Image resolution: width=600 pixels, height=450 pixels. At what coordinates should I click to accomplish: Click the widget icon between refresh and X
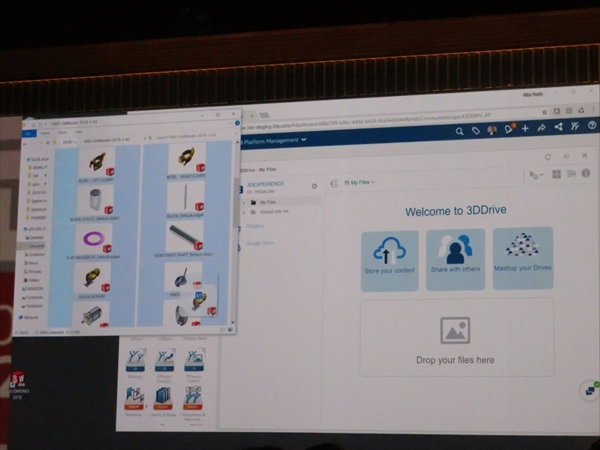pos(566,156)
